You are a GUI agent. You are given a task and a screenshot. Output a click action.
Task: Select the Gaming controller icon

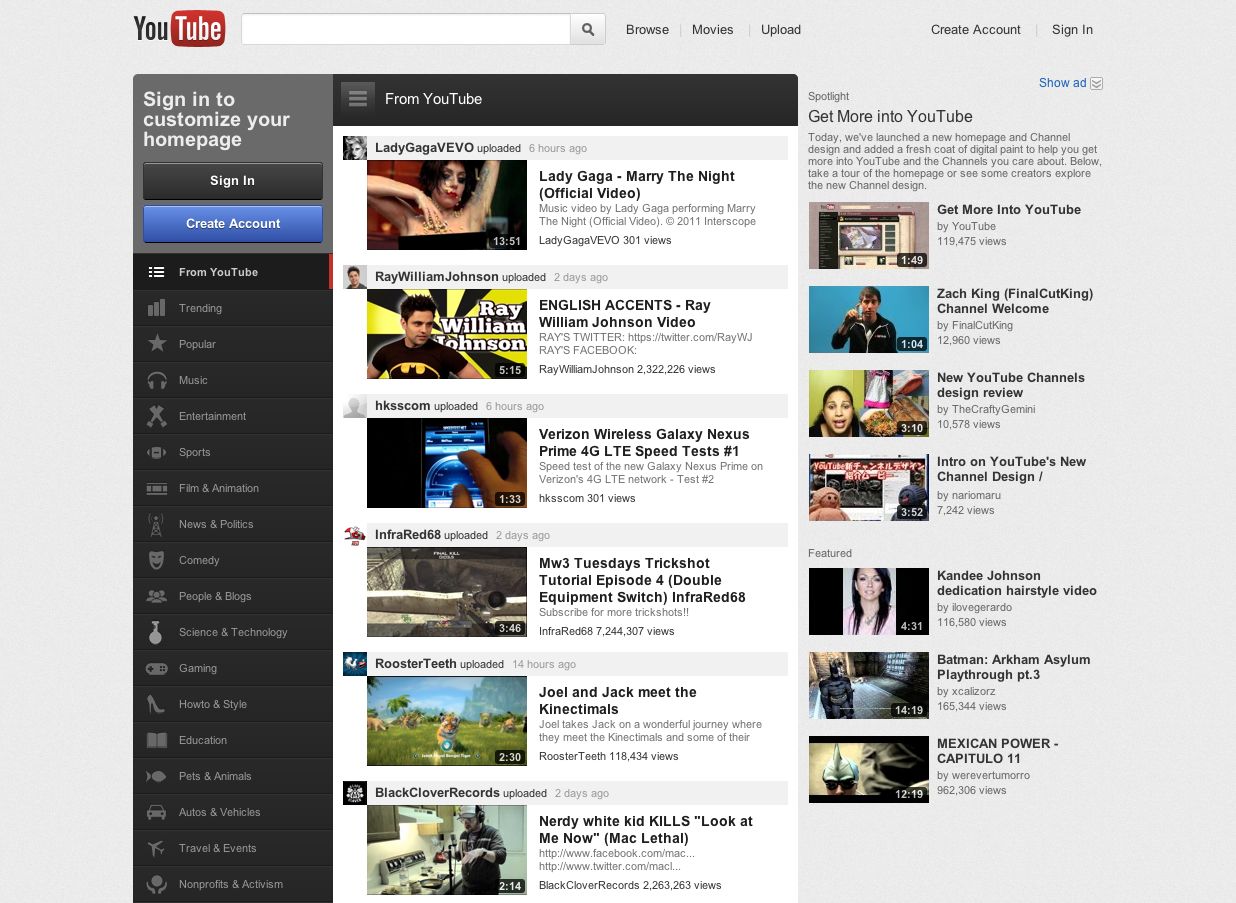[x=157, y=668]
